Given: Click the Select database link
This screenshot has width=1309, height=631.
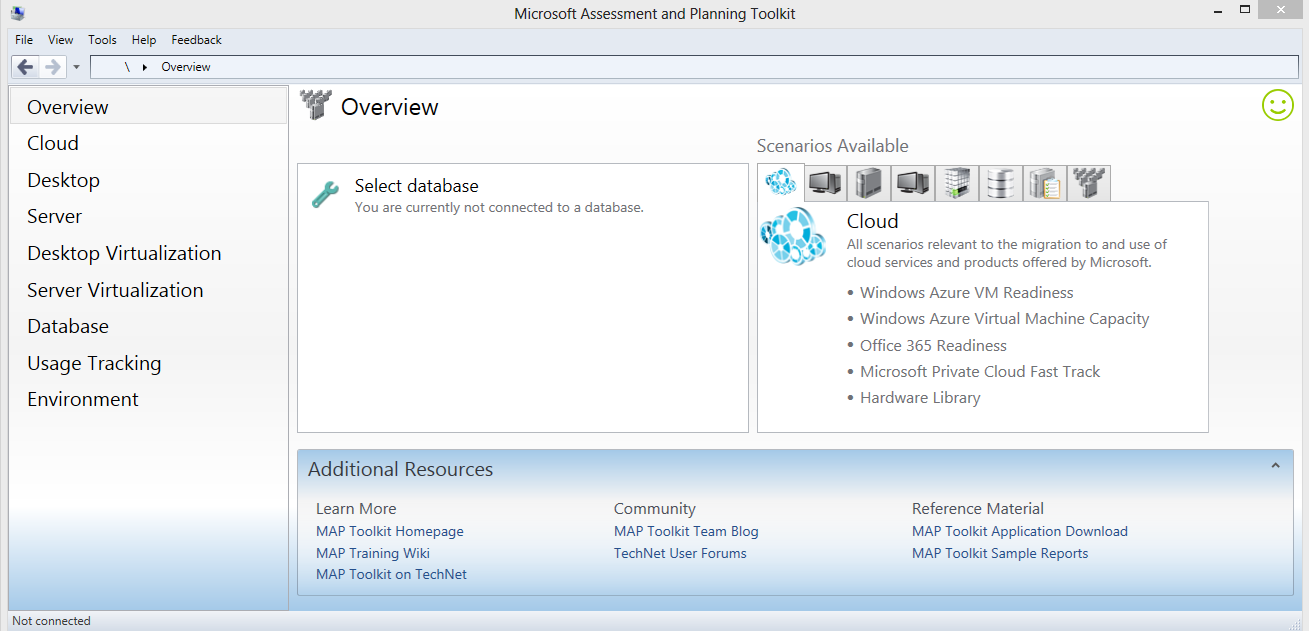Looking at the screenshot, I should 416,186.
